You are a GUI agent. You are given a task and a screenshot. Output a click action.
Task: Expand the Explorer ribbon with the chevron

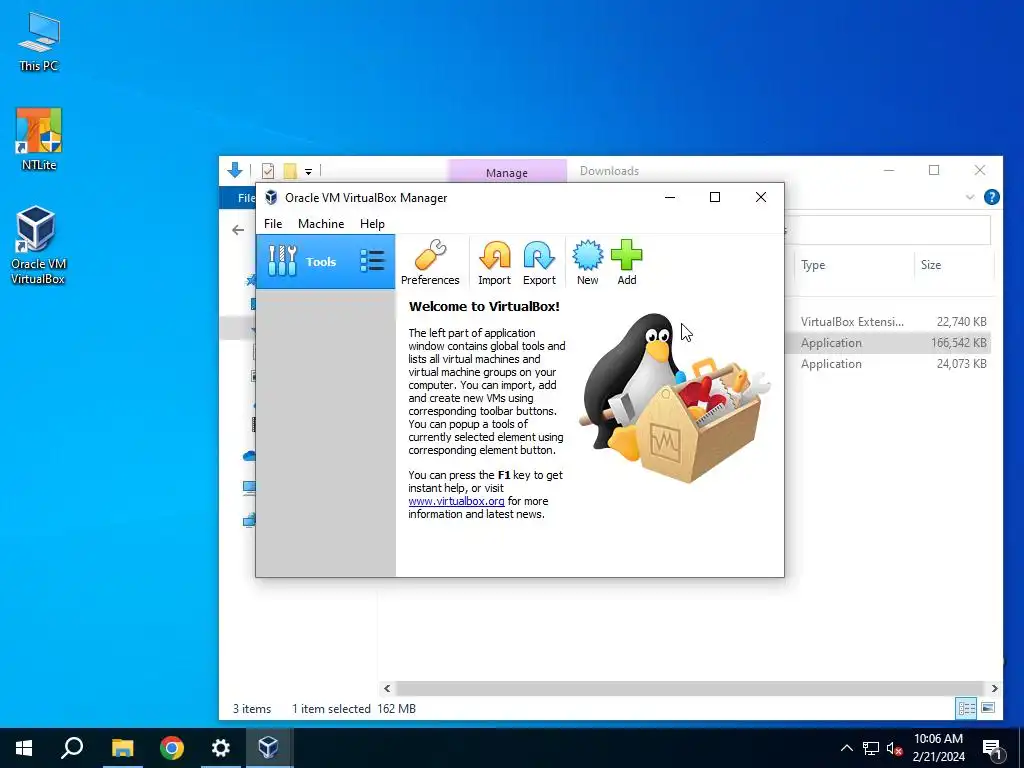[x=970, y=197]
